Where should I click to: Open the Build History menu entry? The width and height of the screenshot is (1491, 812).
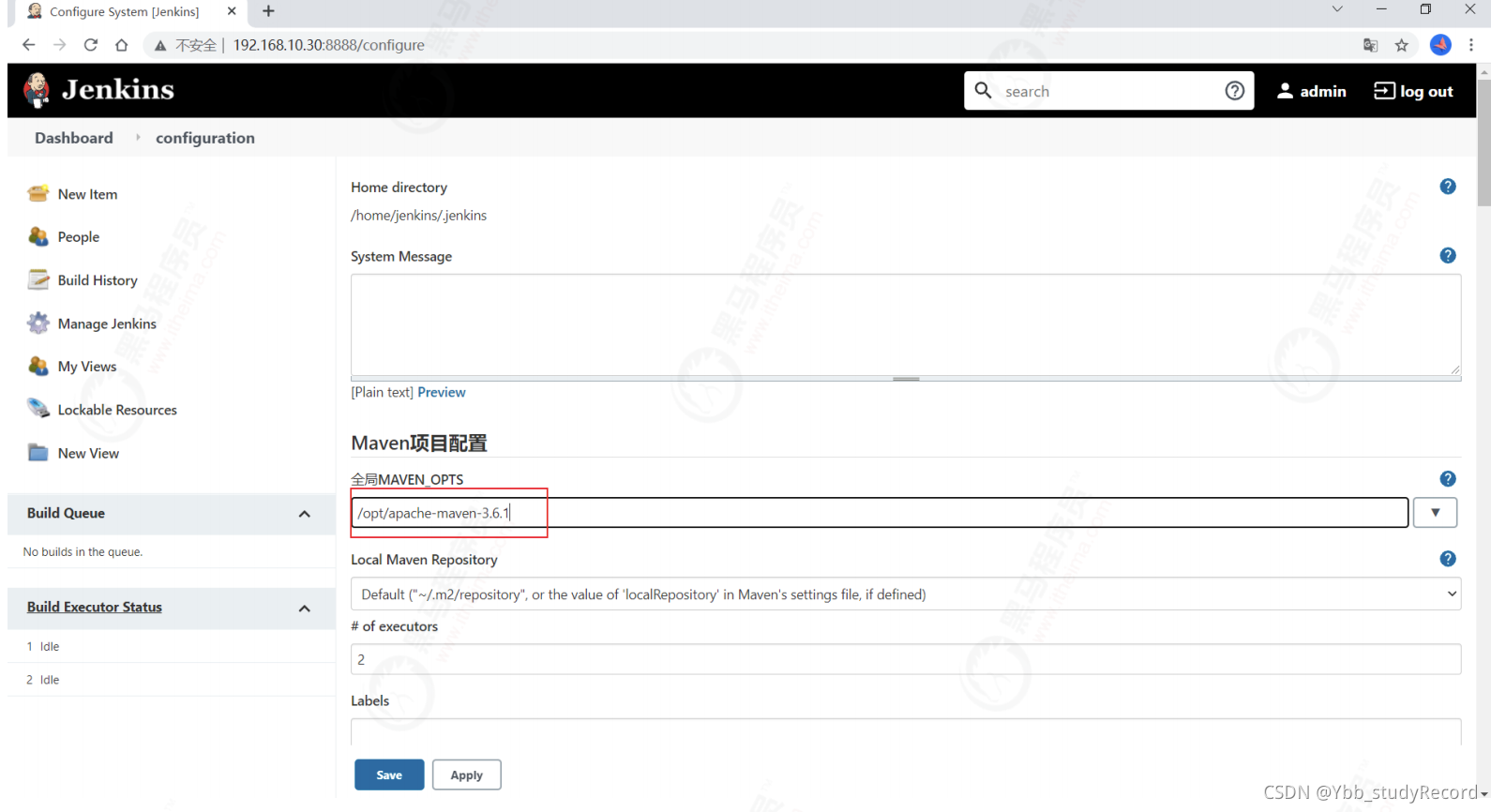click(x=98, y=280)
